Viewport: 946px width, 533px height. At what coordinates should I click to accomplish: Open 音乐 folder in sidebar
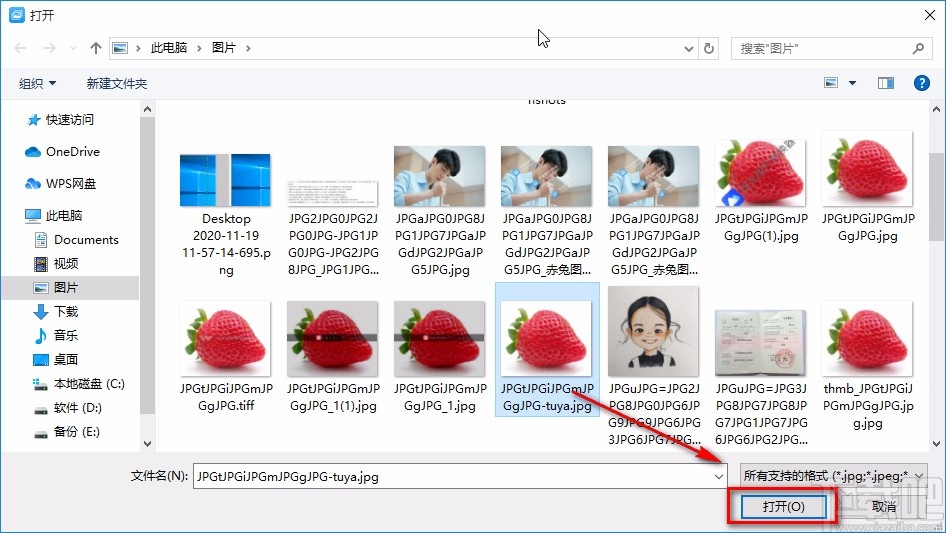pos(56,336)
